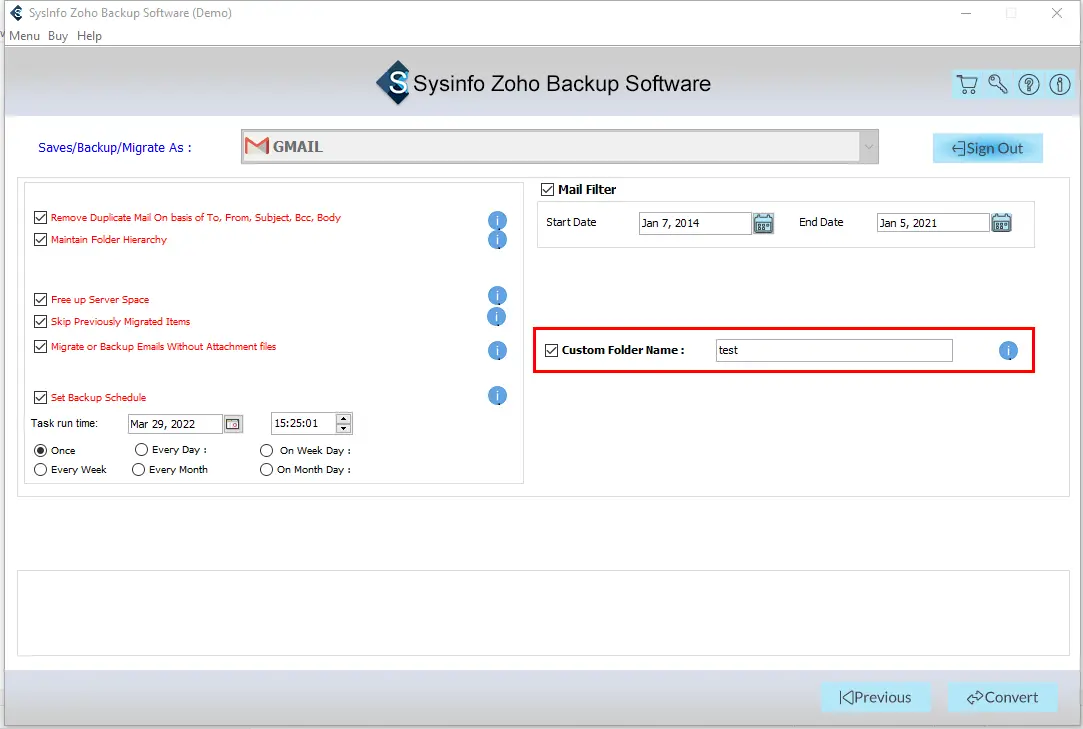1083x729 pixels.
Task: Open the help question mark icon
Action: click(1029, 85)
